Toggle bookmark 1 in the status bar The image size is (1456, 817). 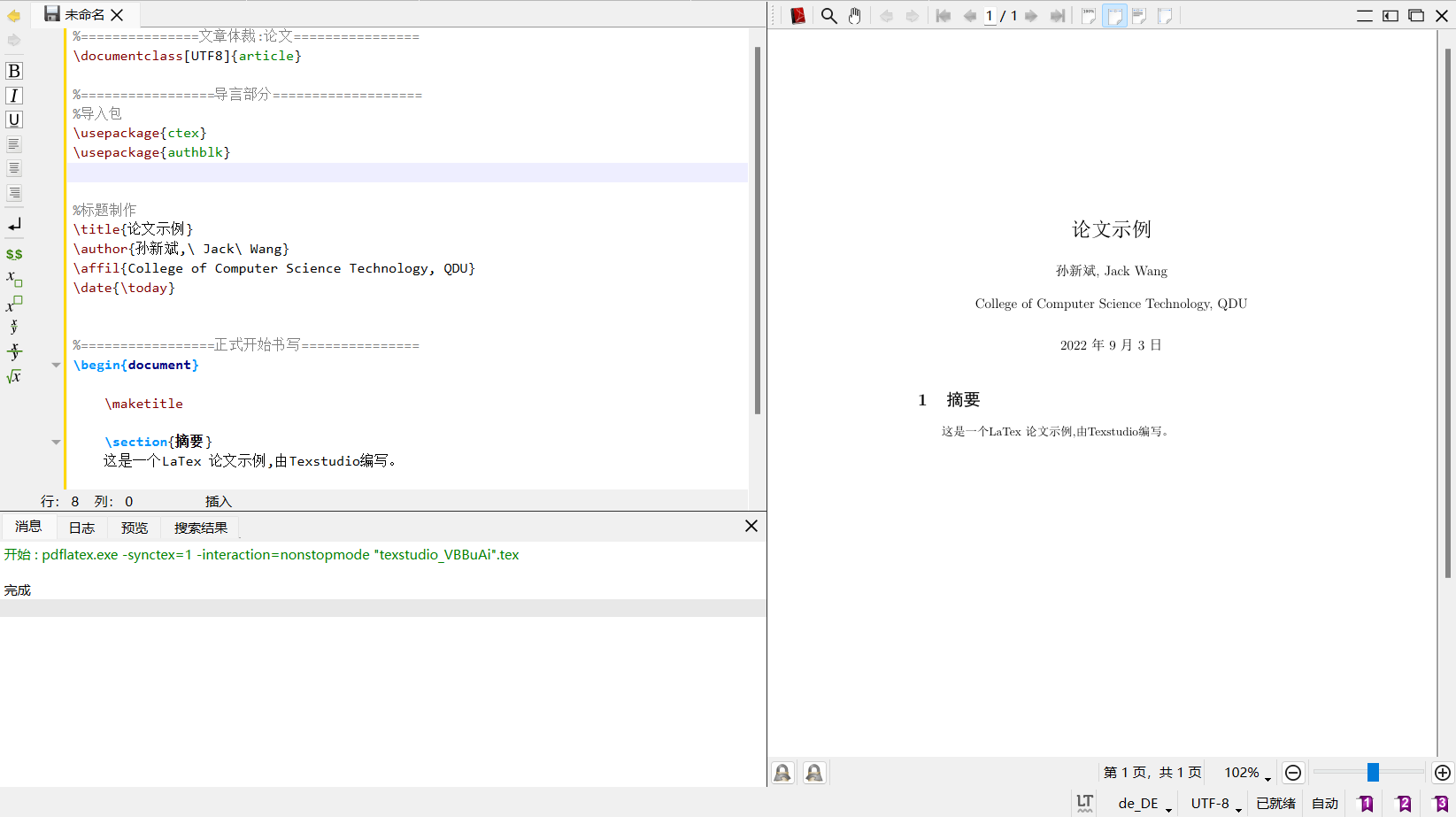click(x=1367, y=803)
